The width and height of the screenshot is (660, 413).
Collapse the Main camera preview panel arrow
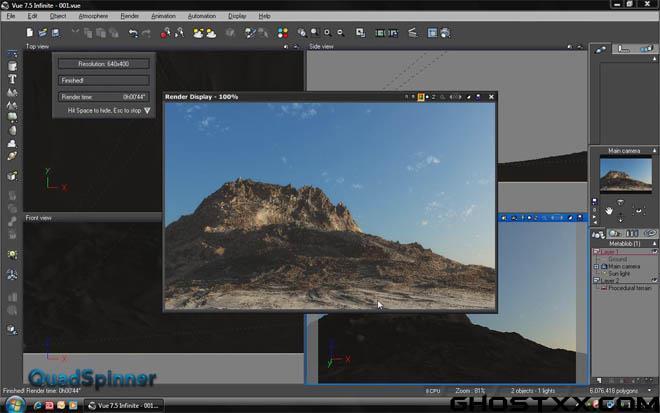click(x=653, y=151)
